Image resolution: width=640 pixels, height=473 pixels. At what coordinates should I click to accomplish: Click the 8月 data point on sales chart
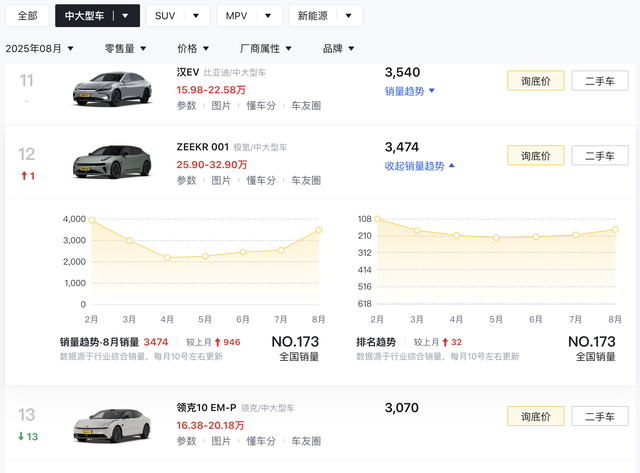pos(319,229)
